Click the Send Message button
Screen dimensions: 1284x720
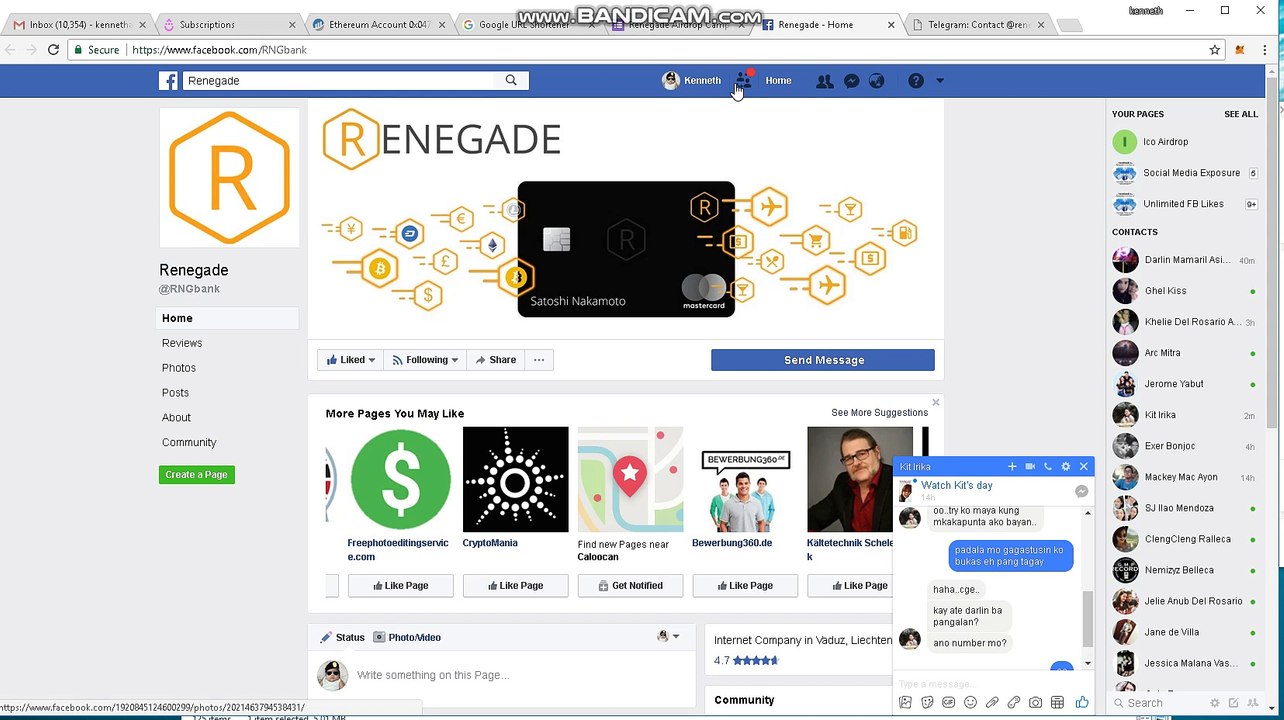[x=823, y=360]
